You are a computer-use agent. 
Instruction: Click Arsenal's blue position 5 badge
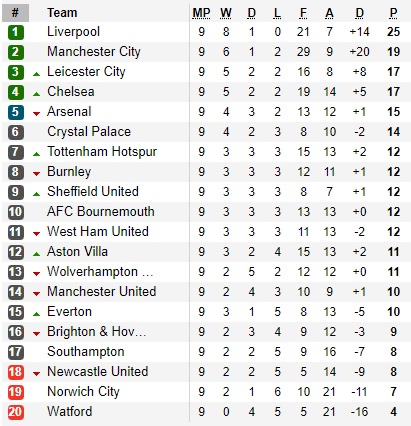[x=15, y=112]
